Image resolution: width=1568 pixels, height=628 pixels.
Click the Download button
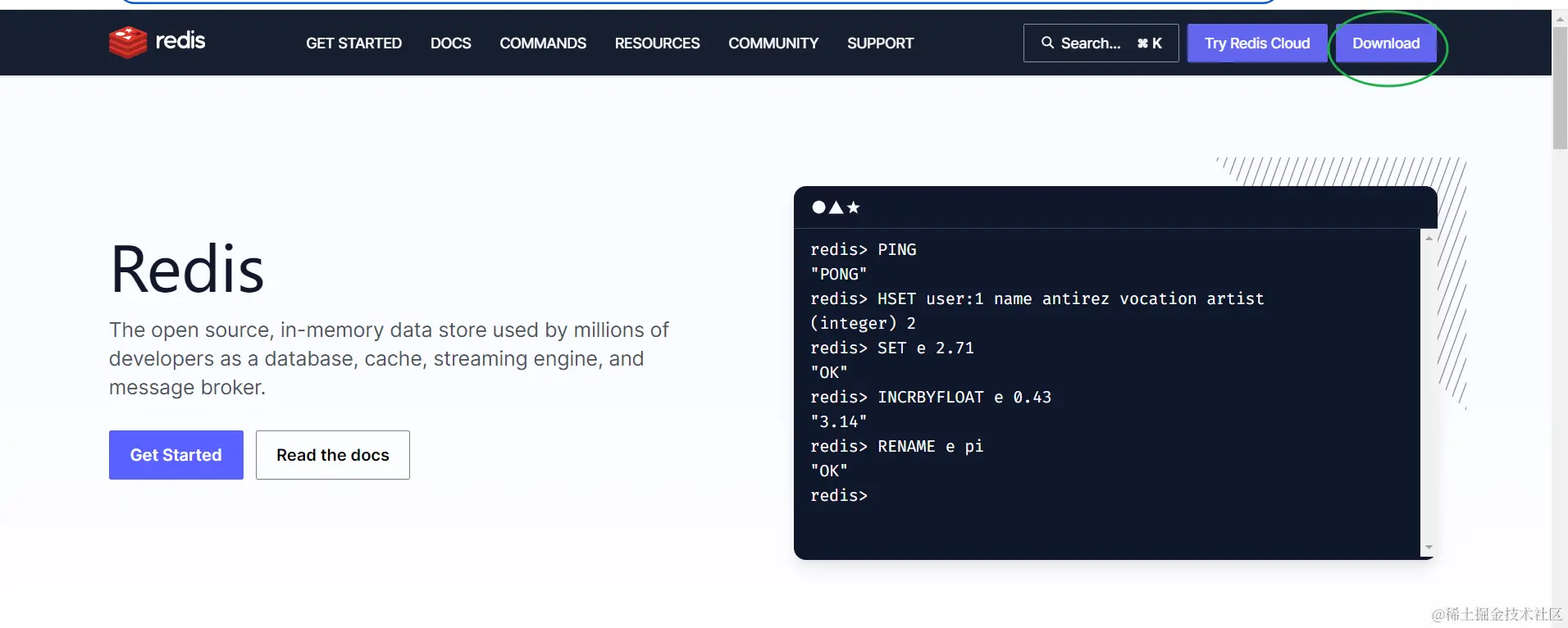tap(1386, 43)
